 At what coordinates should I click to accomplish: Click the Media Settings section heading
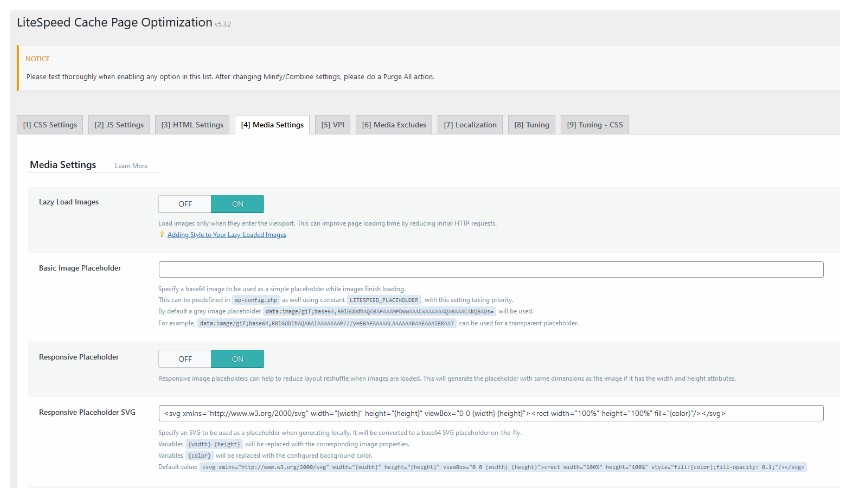pyautogui.click(x=63, y=165)
